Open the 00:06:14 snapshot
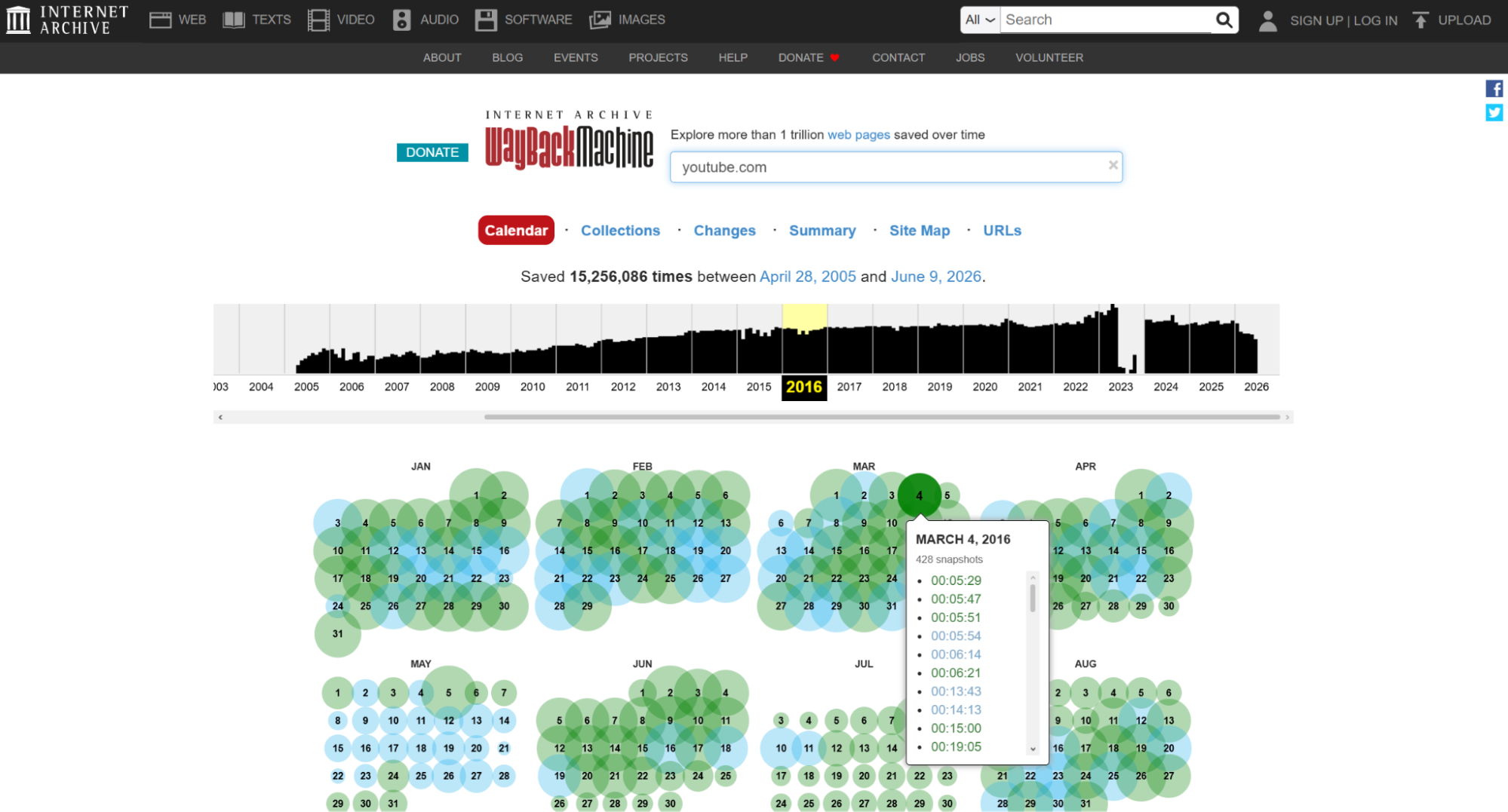Screen dimensions: 1508x812 pyautogui.click(x=956, y=654)
